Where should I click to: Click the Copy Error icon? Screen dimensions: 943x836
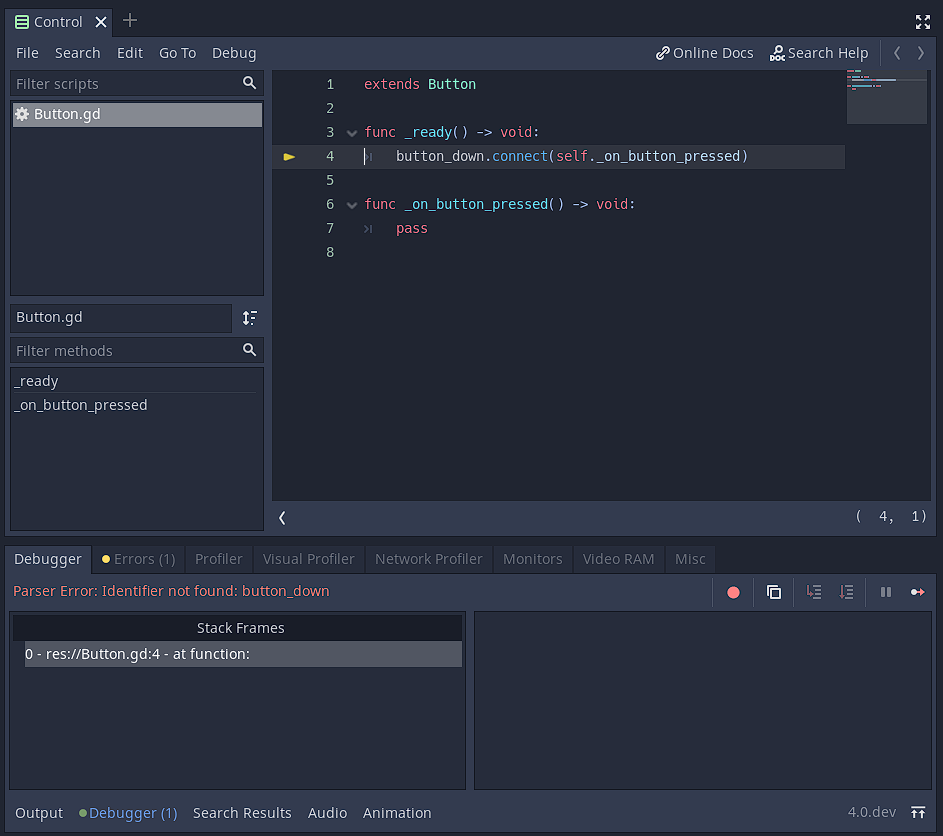pyautogui.click(x=773, y=592)
